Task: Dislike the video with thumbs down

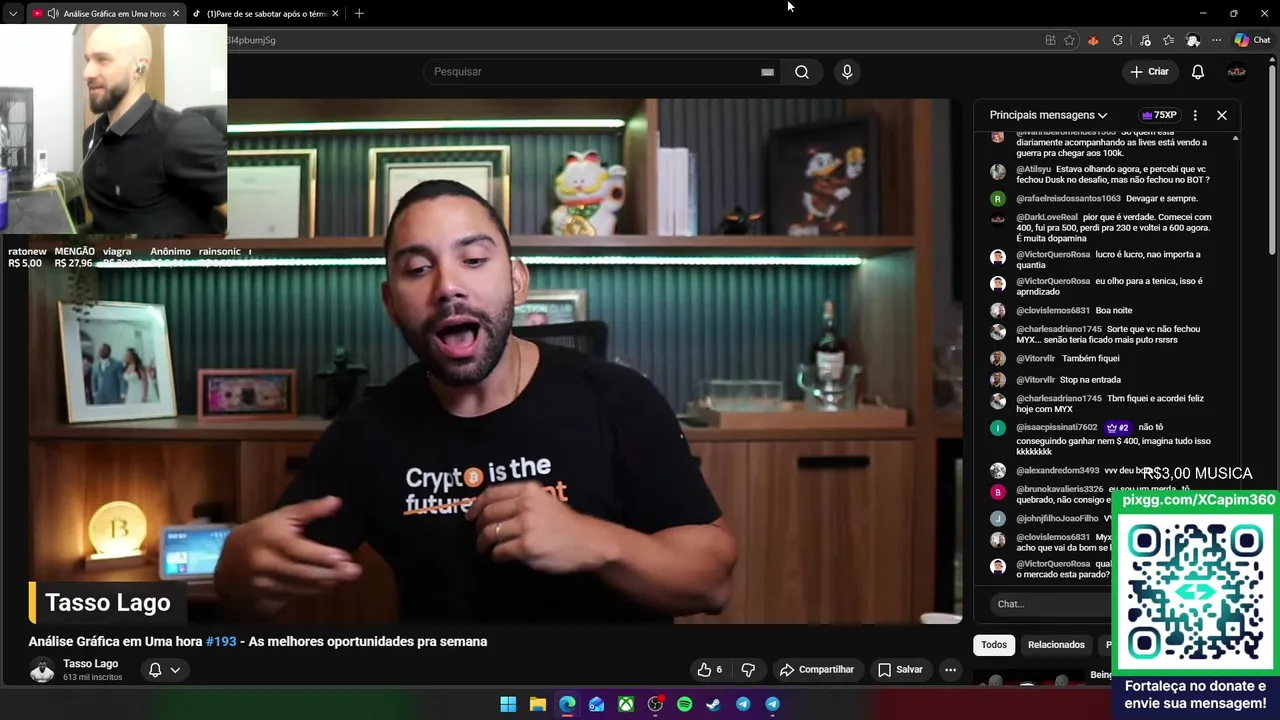Action: click(x=748, y=670)
